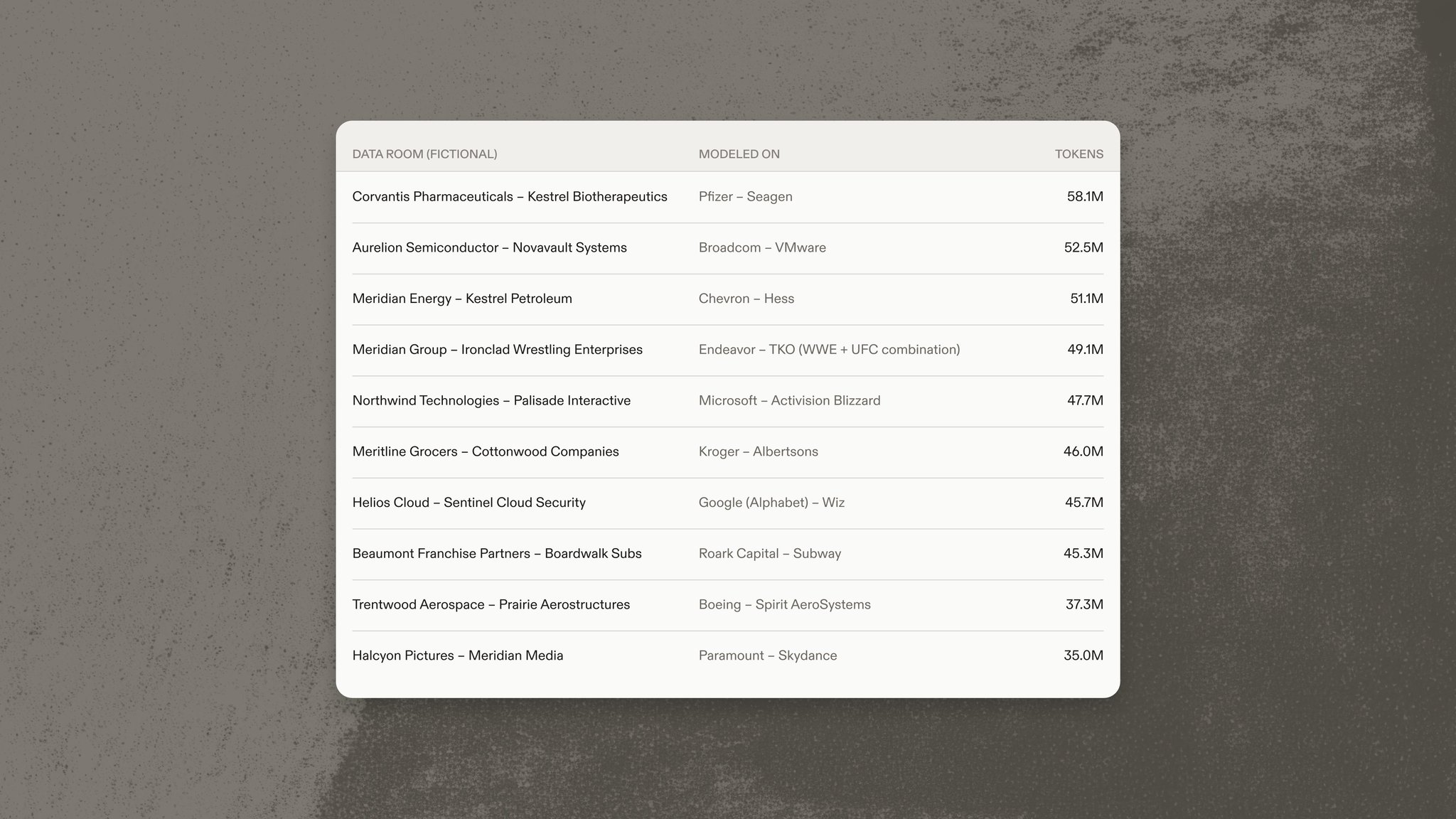The height and width of the screenshot is (819, 1456).
Task: Click the 35.0M token value
Action: (1083, 656)
